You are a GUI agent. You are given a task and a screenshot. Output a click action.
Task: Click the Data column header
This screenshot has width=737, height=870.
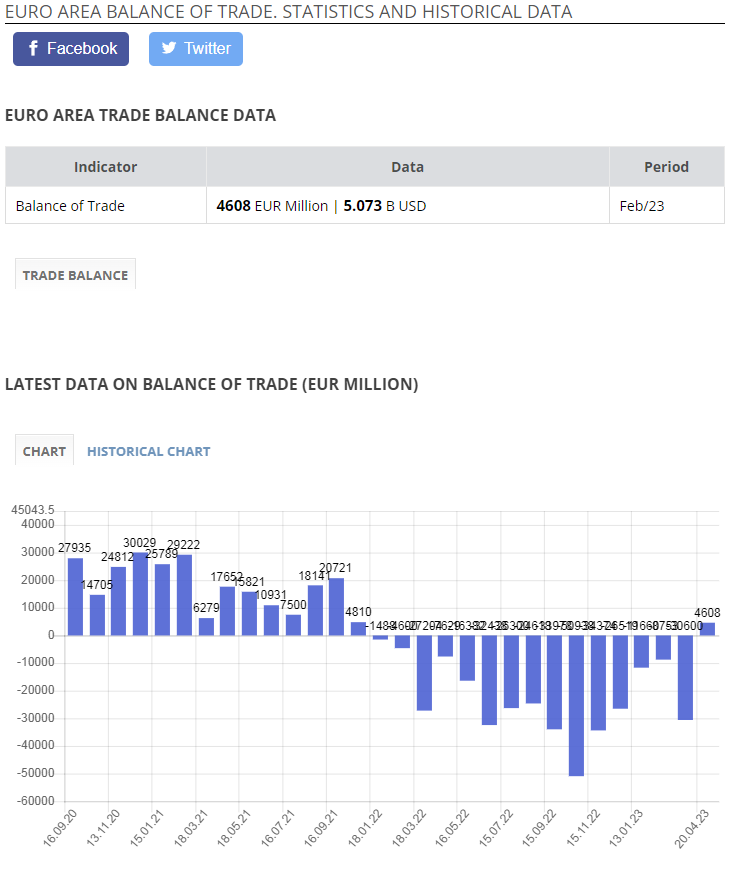407,166
